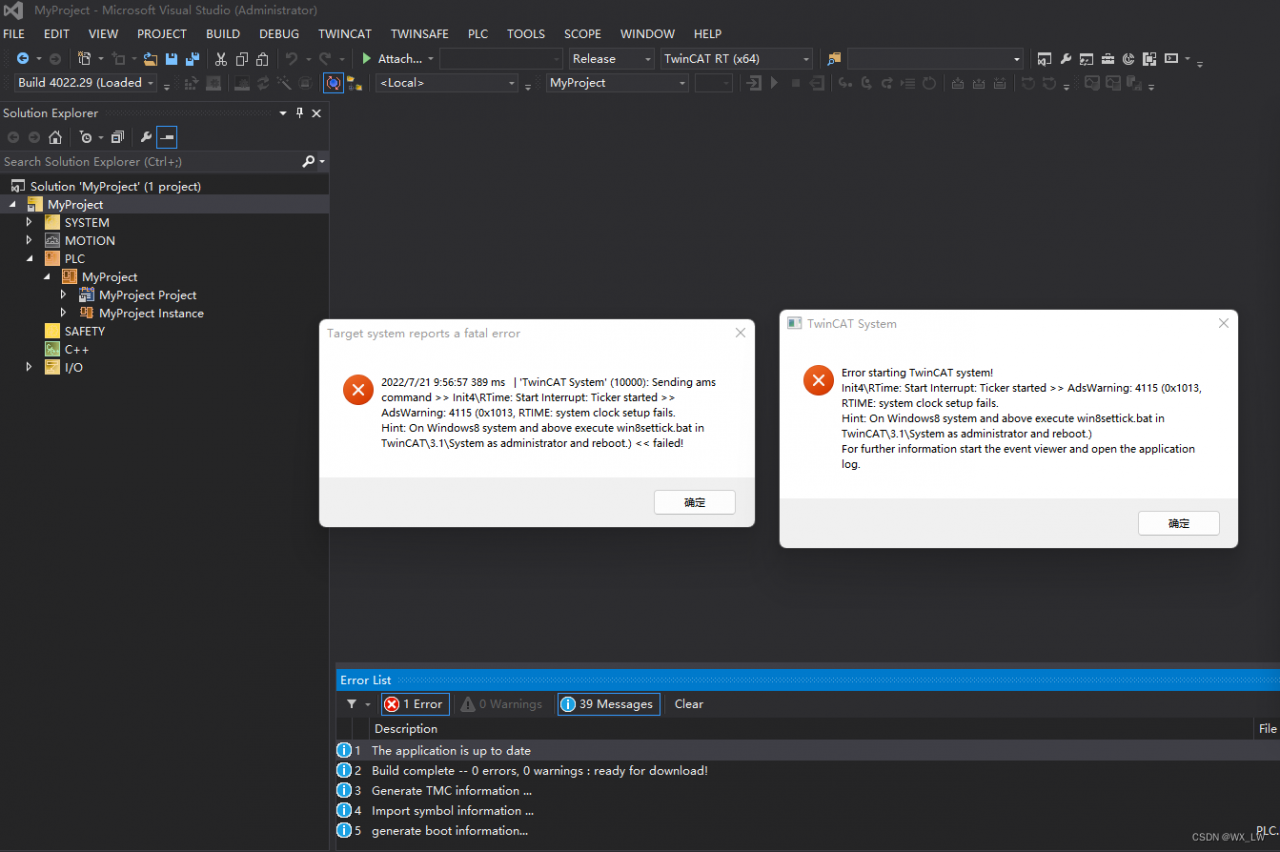This screenshot has width=1280, height=852.
Task: Click the Toolbox icon in the toolbar
Action: point(1107,59)
